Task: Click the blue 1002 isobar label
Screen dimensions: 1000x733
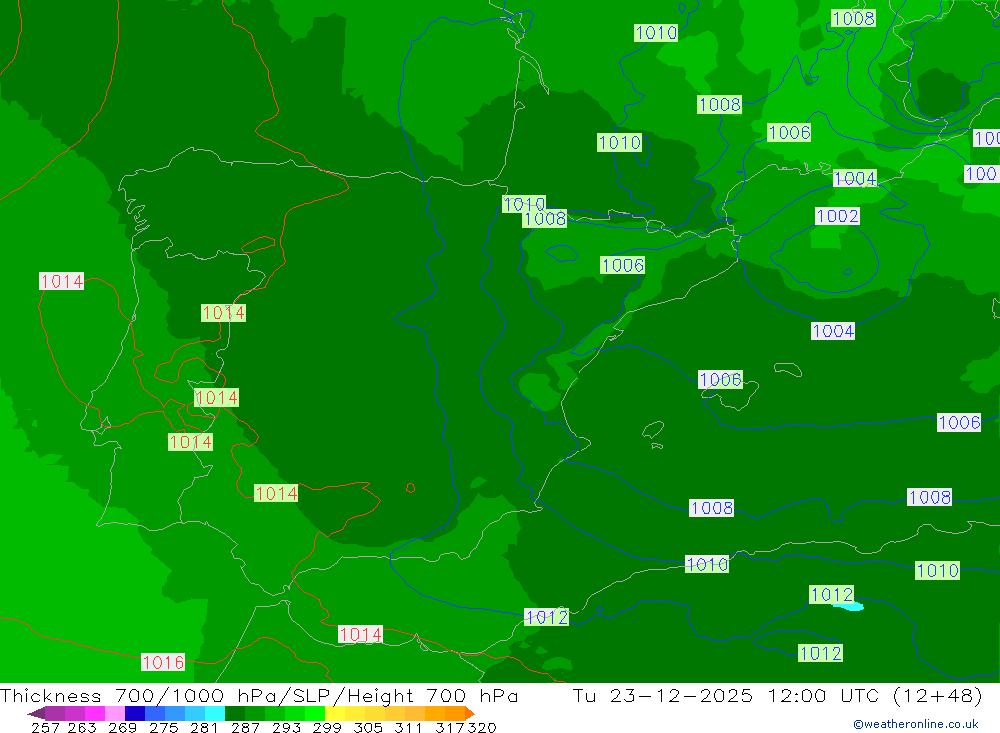Action: coord(837,216)
